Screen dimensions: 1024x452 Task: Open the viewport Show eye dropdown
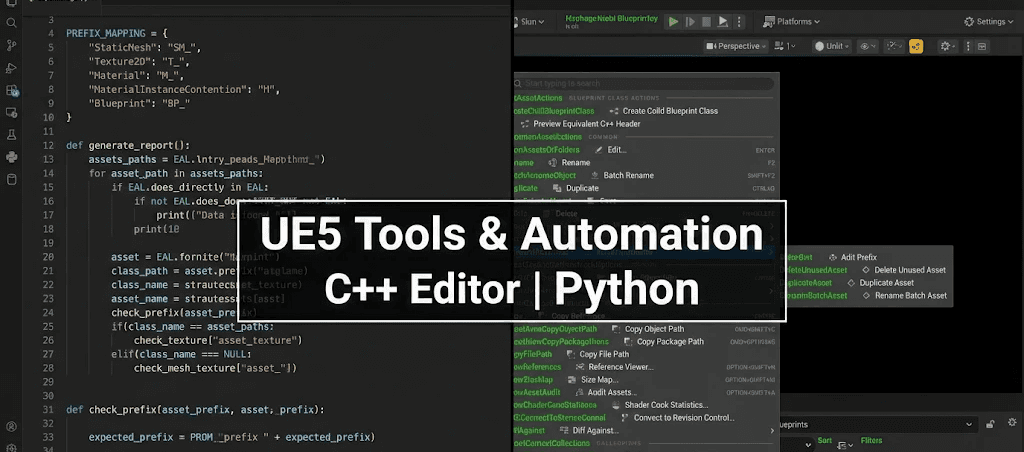tap(869, 46)
